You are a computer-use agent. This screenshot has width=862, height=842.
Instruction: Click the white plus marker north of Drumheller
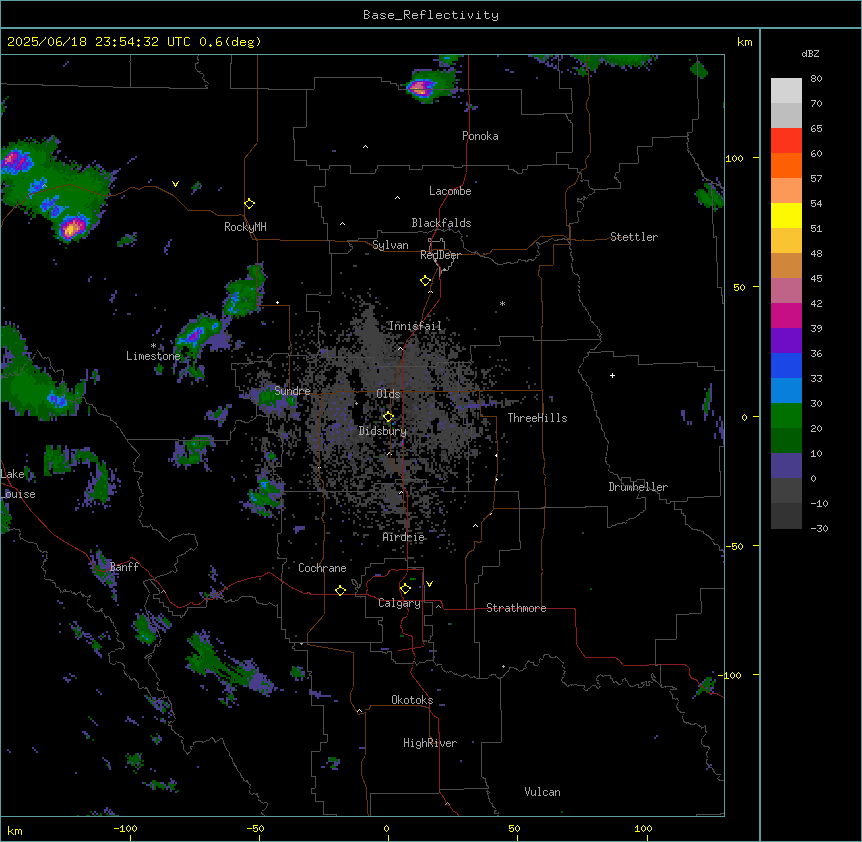612,375
